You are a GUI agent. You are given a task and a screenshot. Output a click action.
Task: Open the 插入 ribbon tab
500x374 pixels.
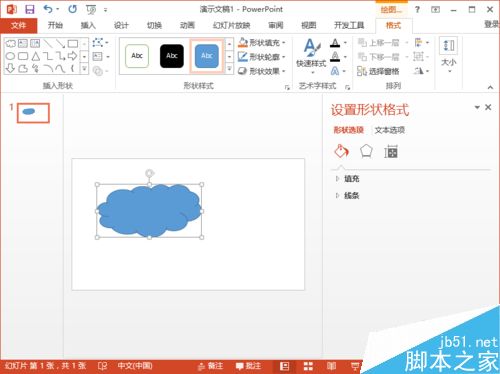tap(88, 25)
